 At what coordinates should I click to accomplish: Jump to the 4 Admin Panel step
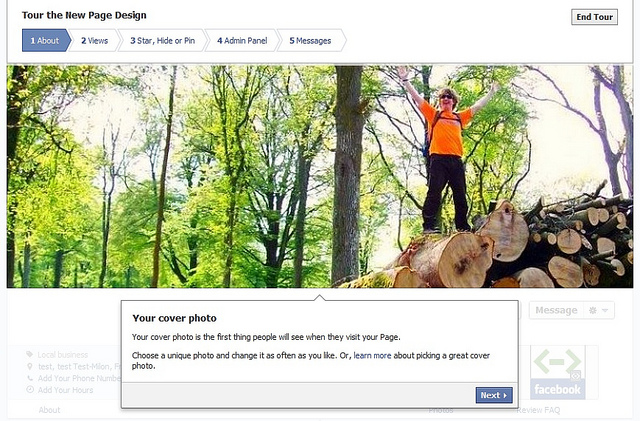click(x=242, y=41)
